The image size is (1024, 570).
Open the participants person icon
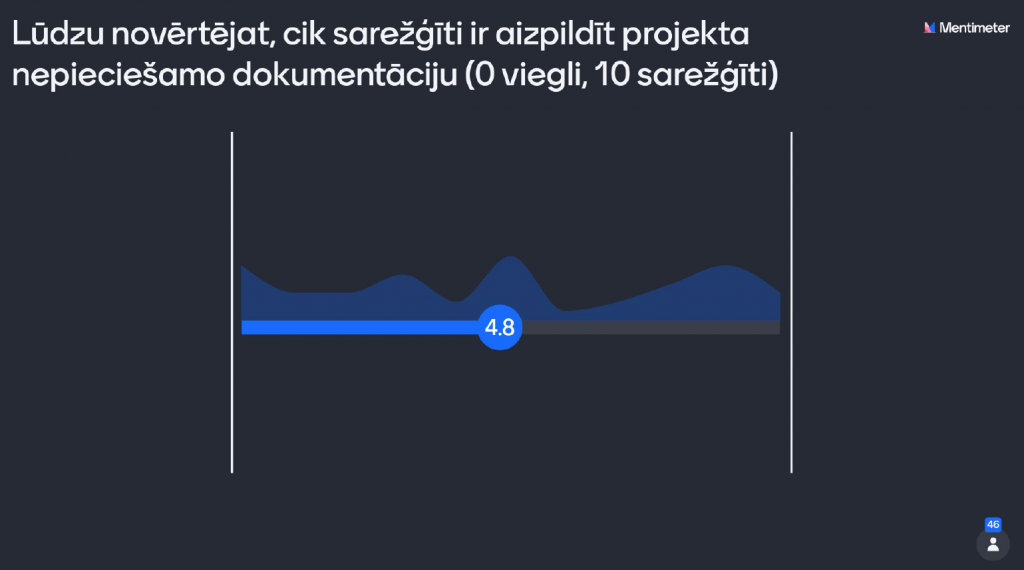(x=993, y=544)
